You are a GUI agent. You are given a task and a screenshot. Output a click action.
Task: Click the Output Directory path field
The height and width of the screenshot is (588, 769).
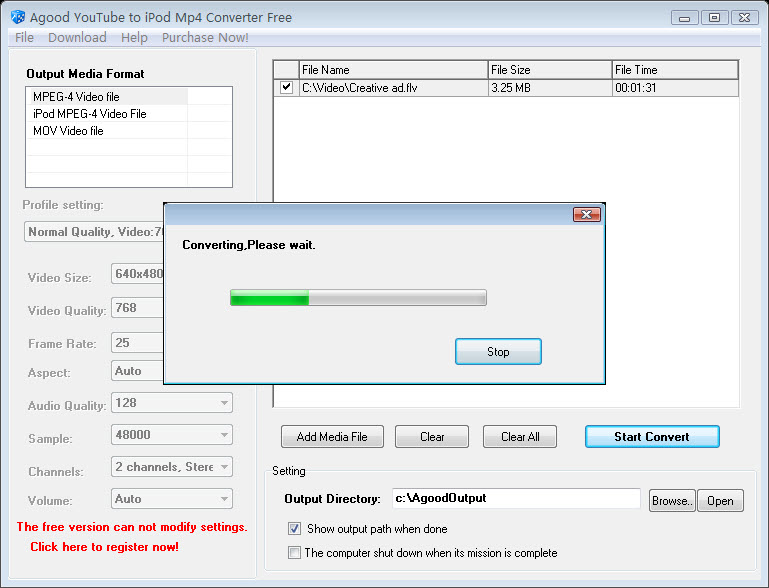coord(516,498)
